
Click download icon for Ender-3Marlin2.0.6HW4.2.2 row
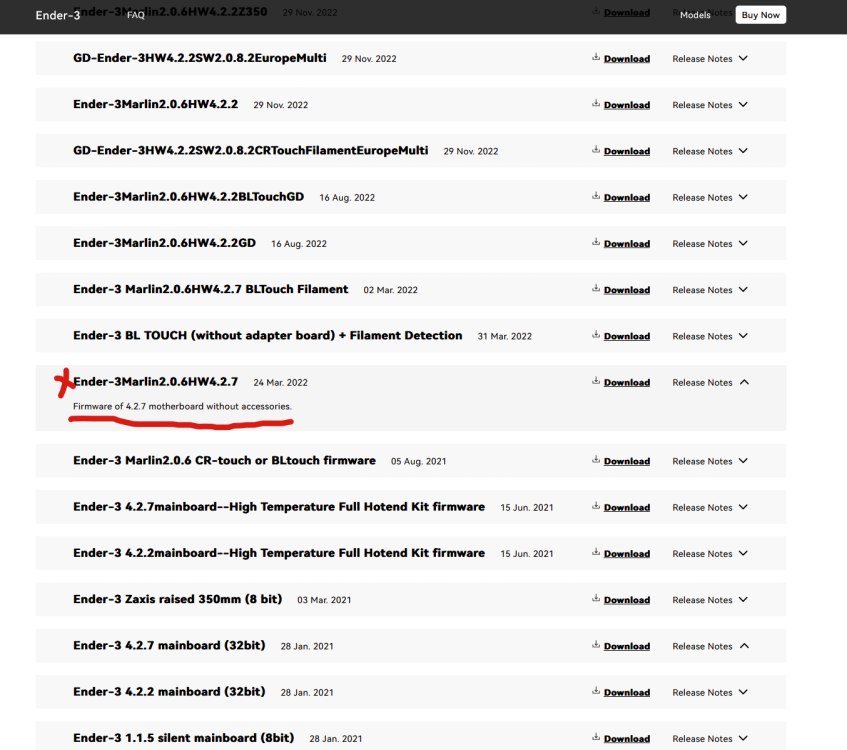(596, 104)
